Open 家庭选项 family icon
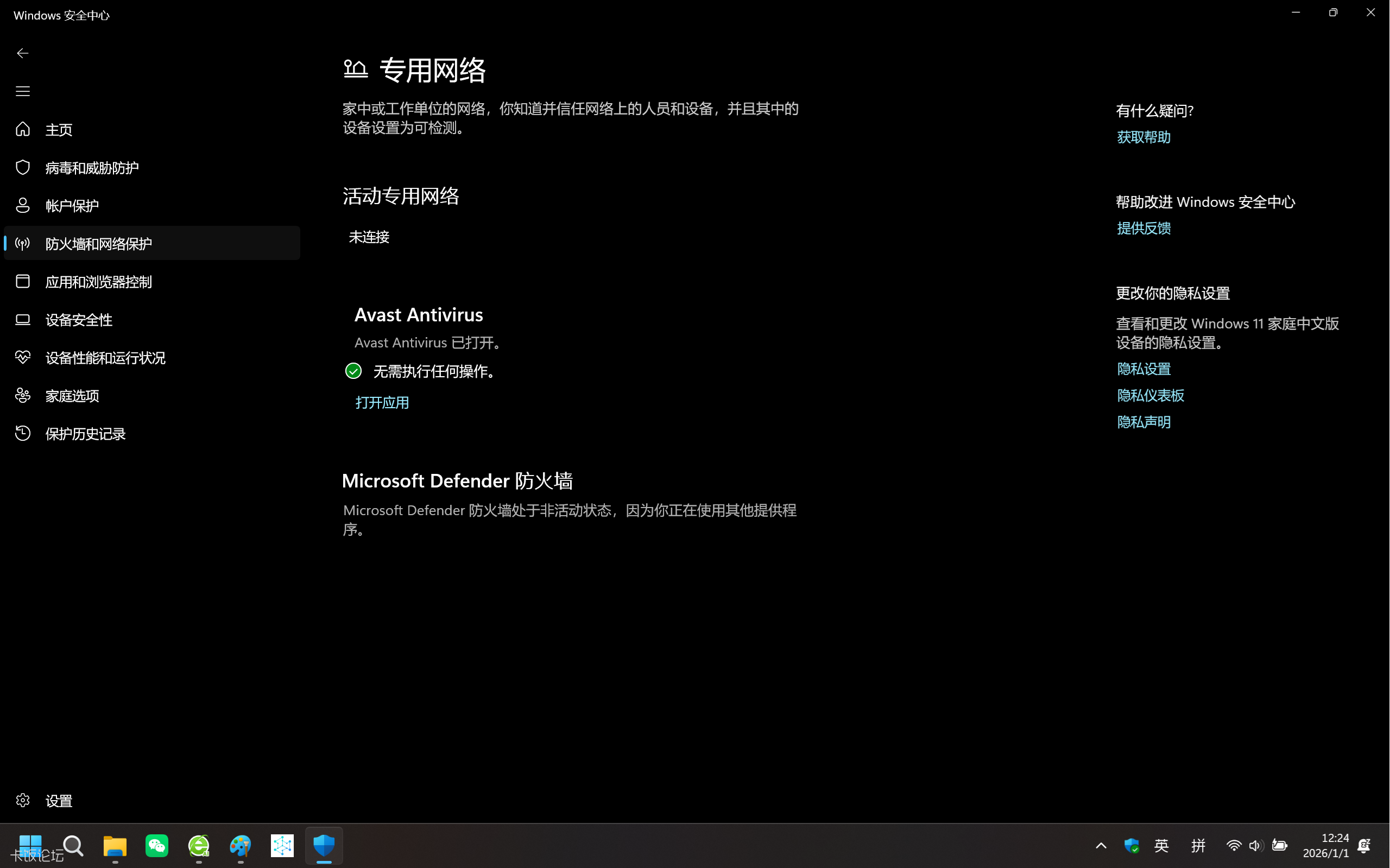Image resolution: width=1390 pixels, height=868 pixels. point(72,396)
